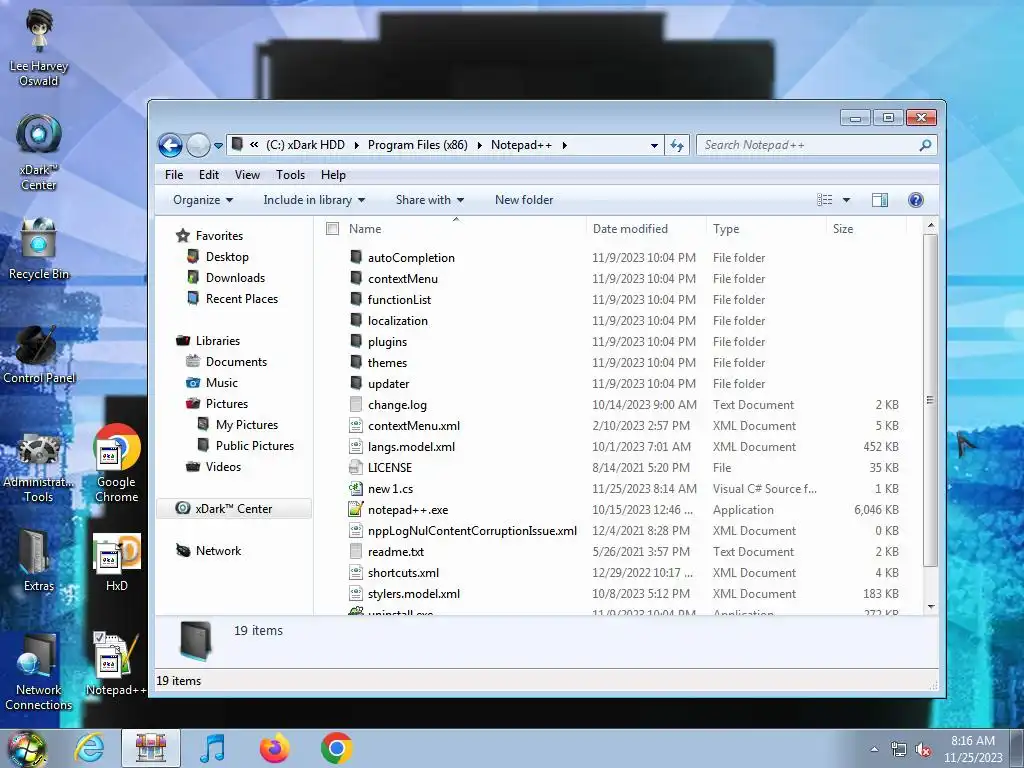Expand the address bar history dropdown
This screenshot has width=1024, height=768.
click(654, 146)
